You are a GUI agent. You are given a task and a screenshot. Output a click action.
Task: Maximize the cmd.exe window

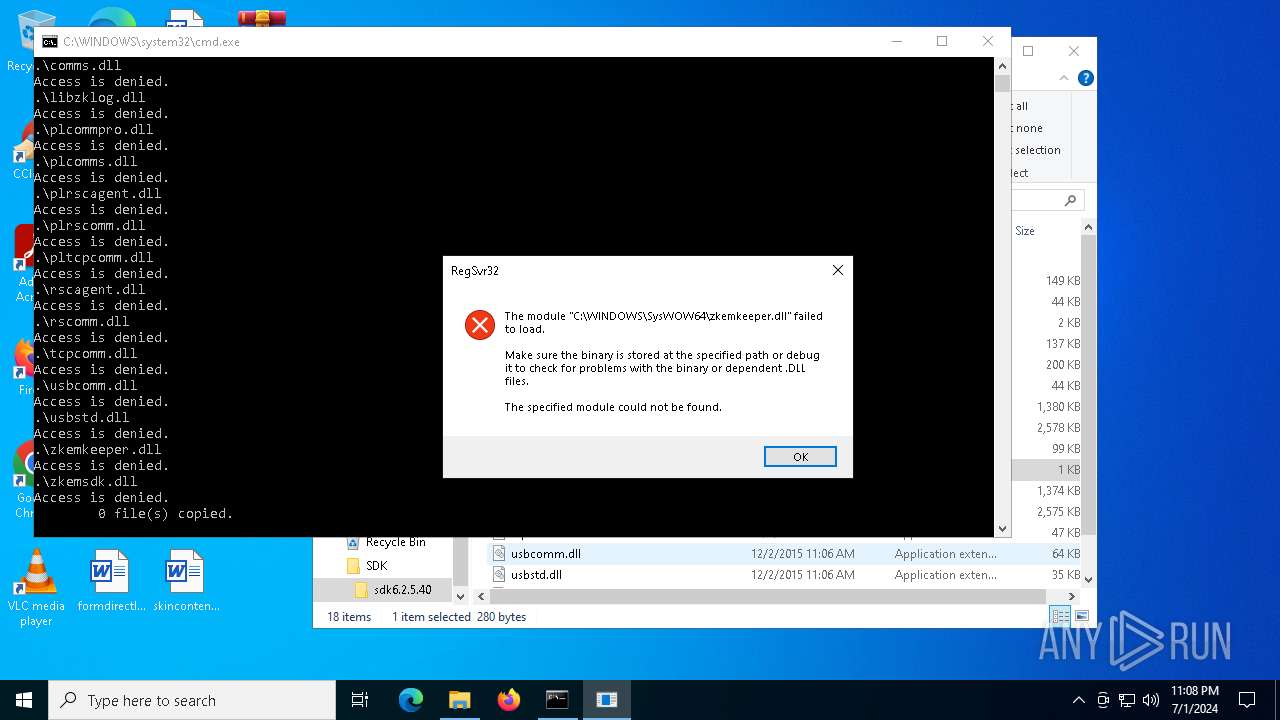pyautogui.click(x=942, y=41)
